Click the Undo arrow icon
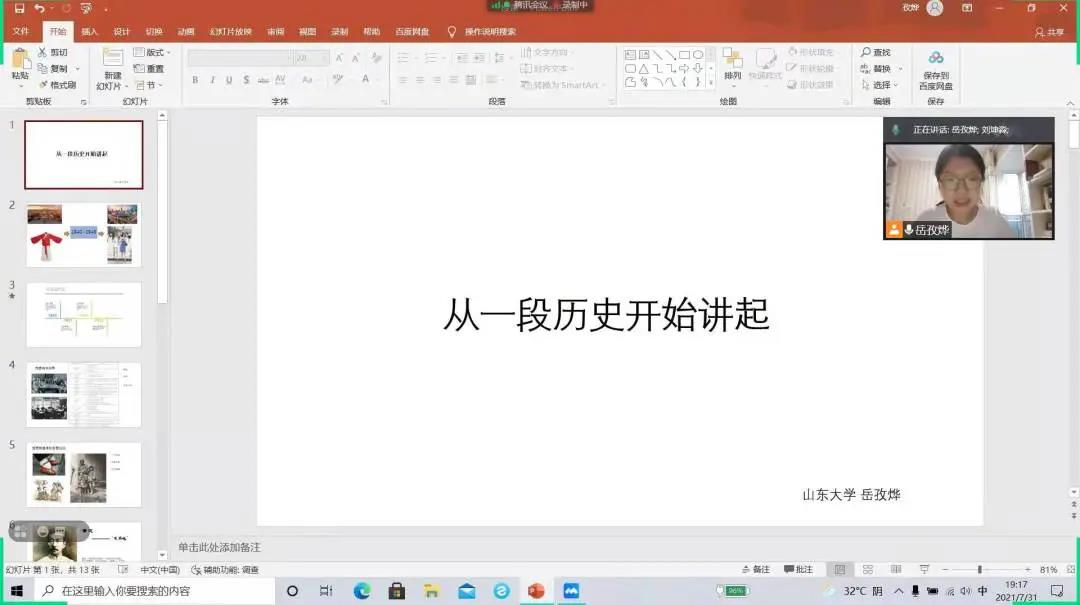Viewport: 1080px width, 605px height. point(40,8)
